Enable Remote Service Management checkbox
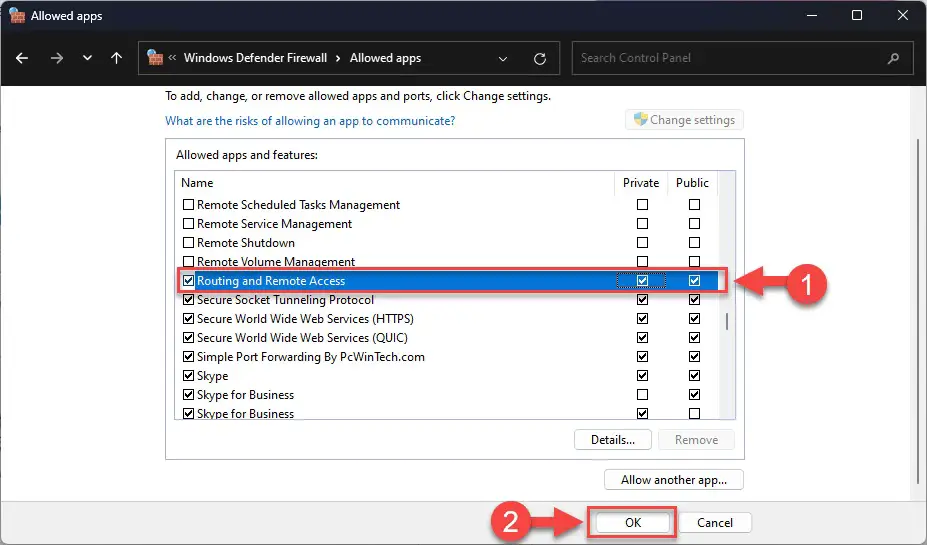The image size is (927, 545). (189, 223)
